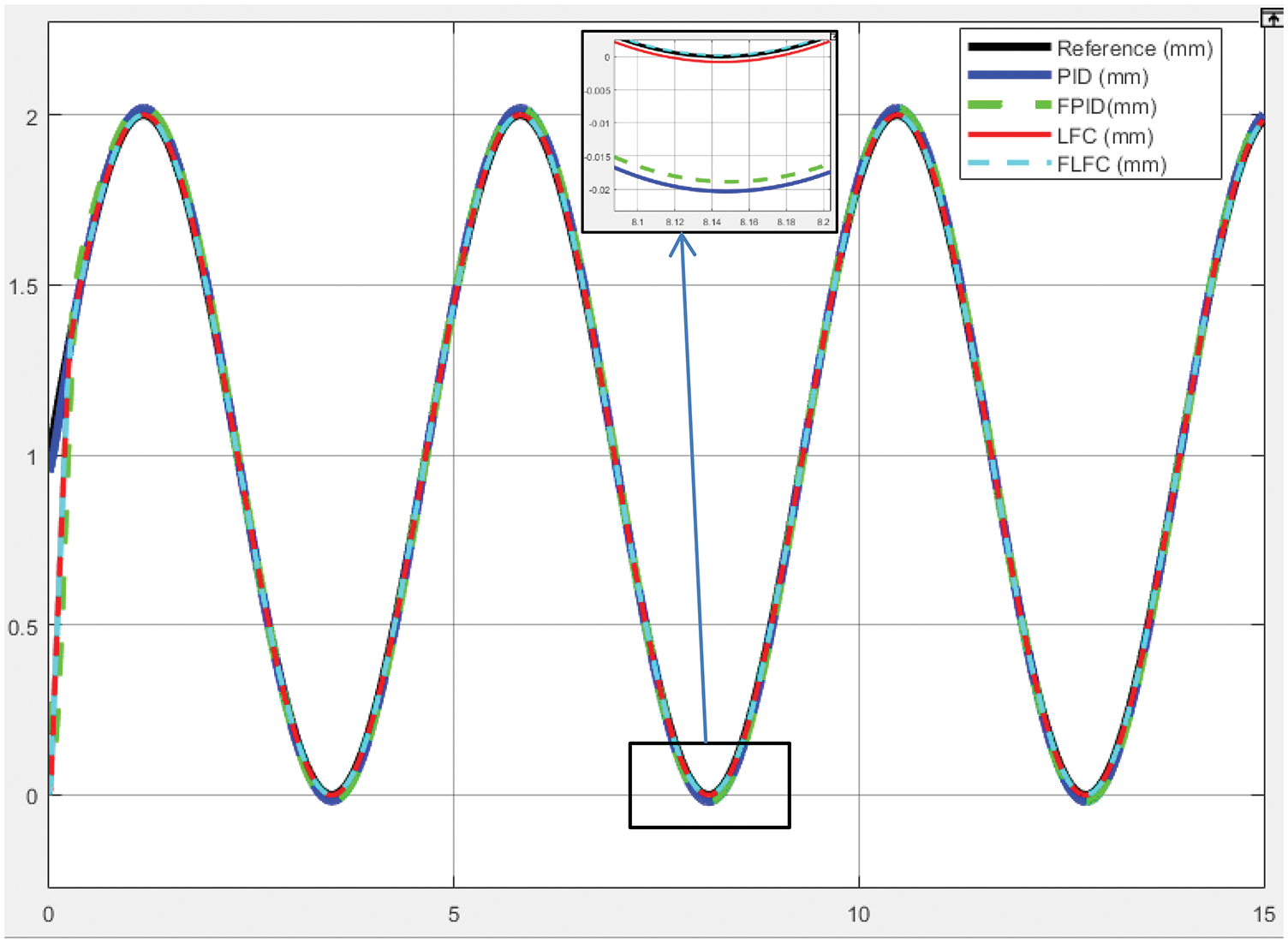The width and height of the screenshot is (1288, 943).
Task: Click the y-axis tick label 0.5
Action: pos(23,628)
